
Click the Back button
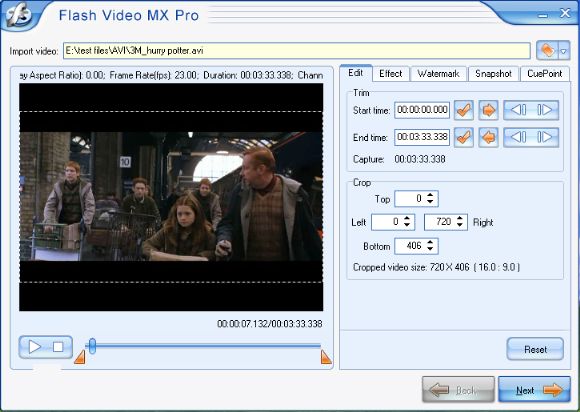click(458, 389)
